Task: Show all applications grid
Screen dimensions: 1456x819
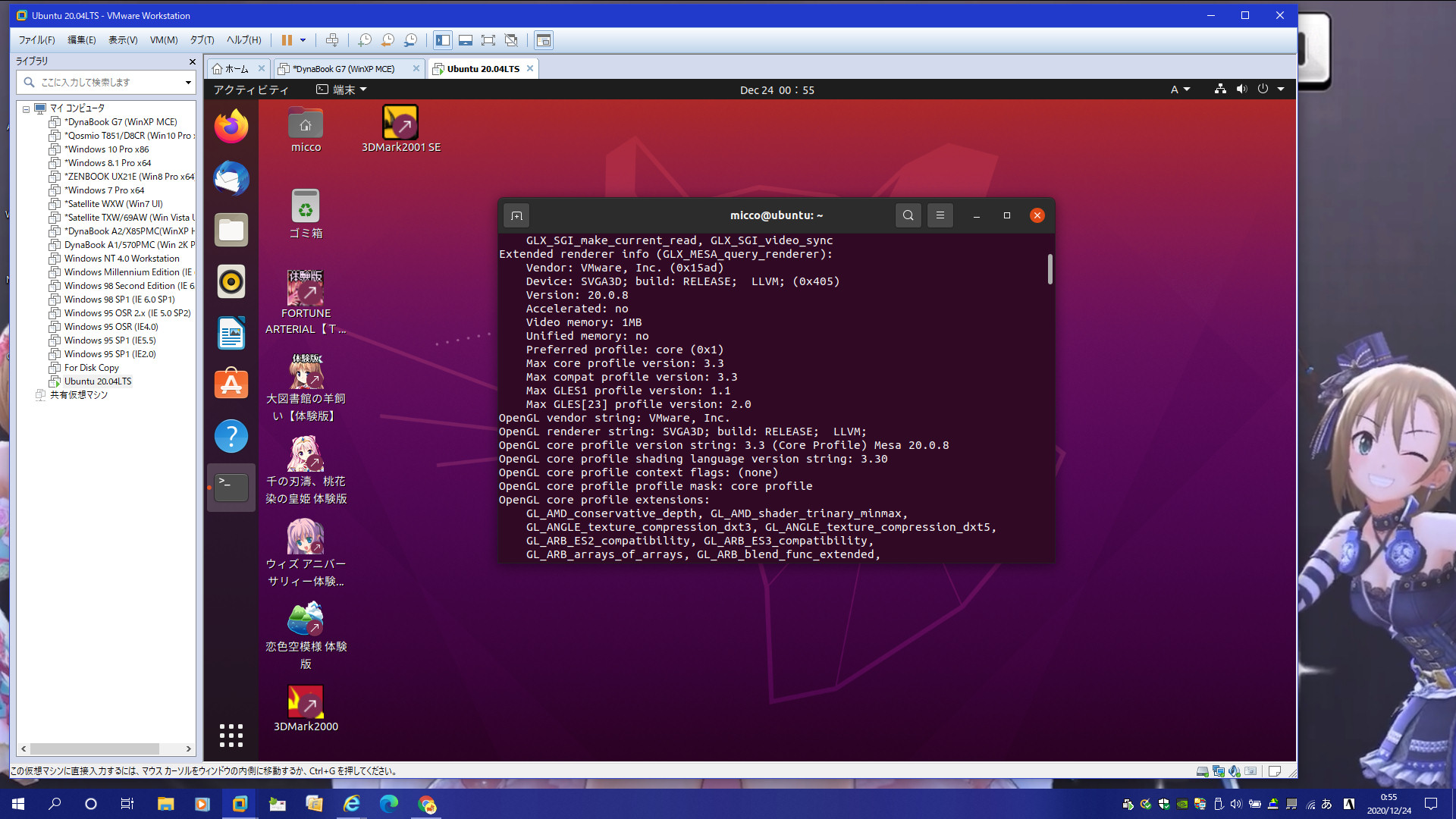Action: click(231, 735)
